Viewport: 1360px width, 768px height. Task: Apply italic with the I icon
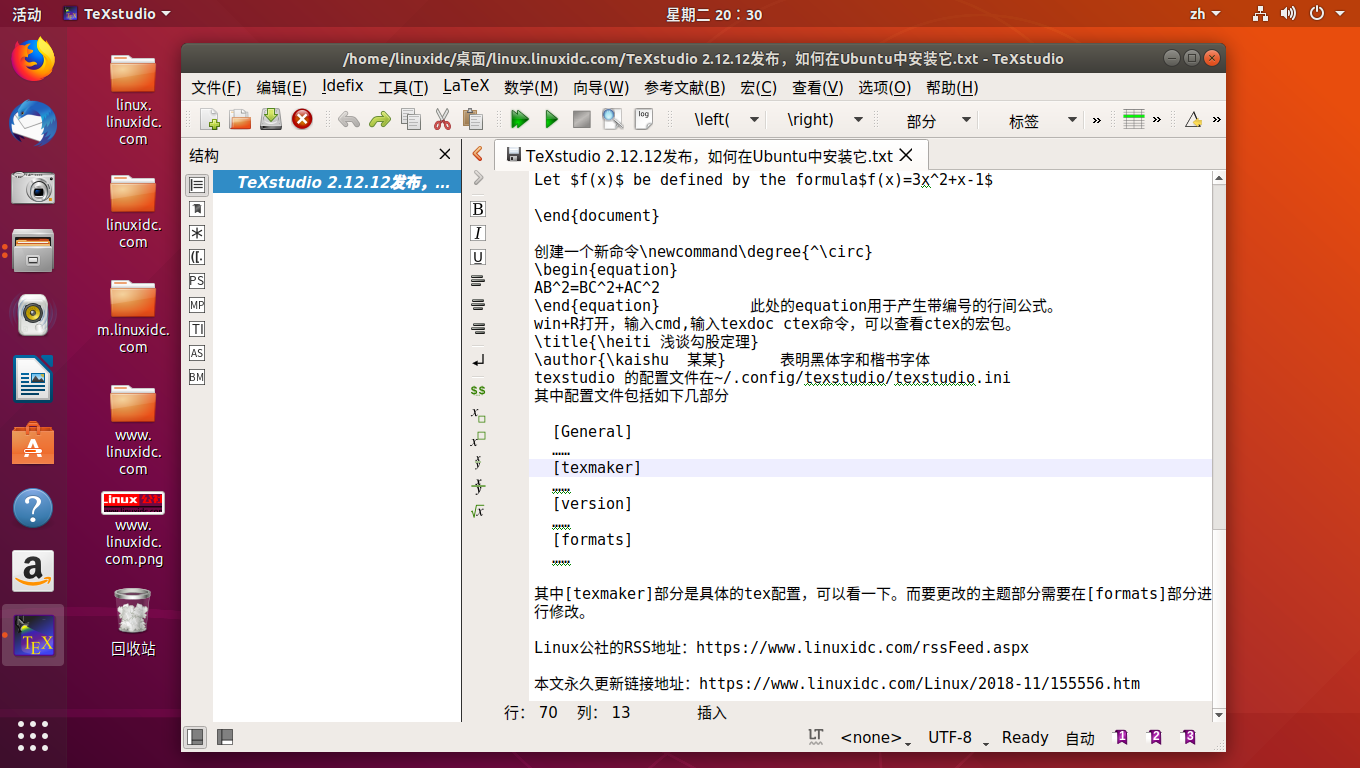click(478, 233)
